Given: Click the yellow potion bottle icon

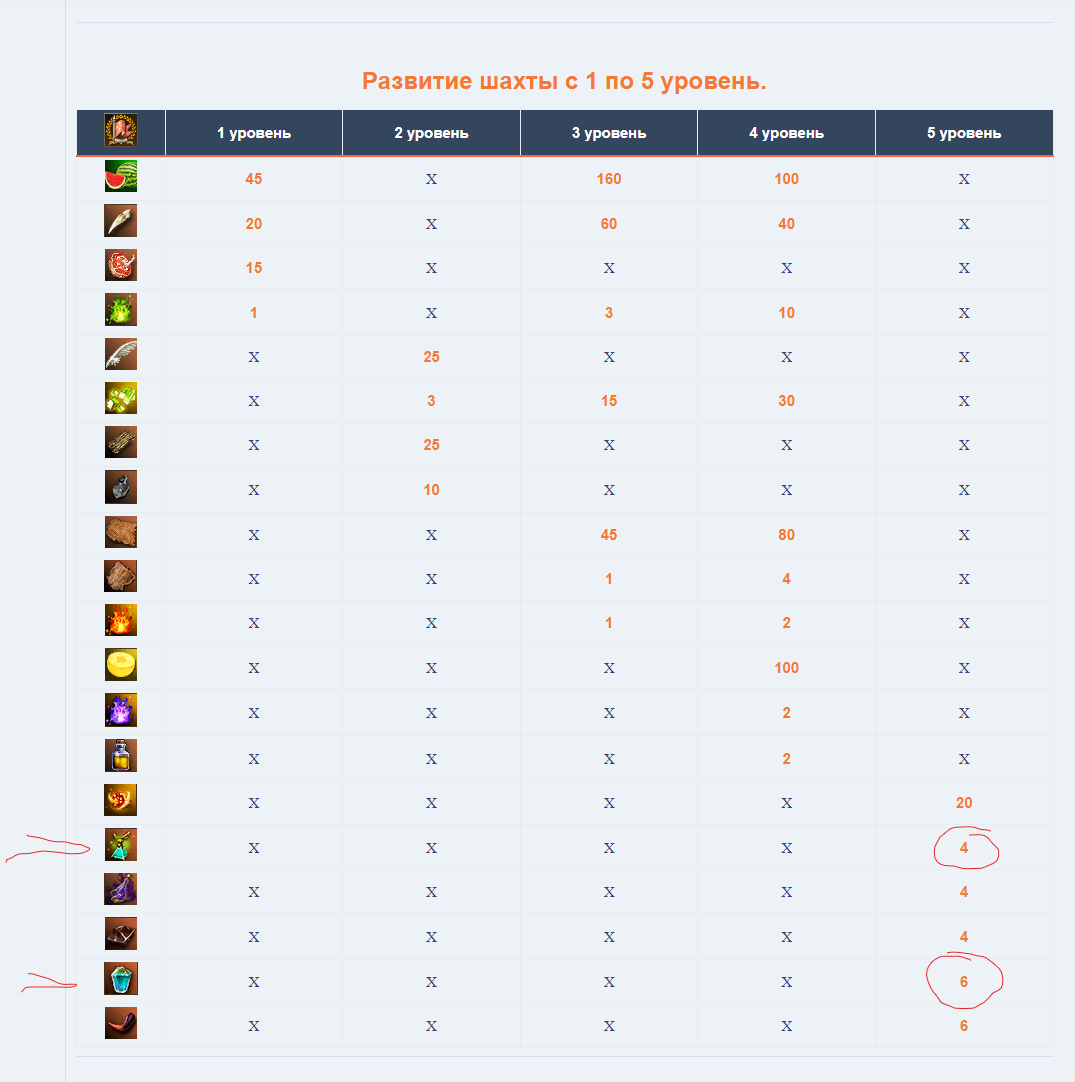Looking at the screenshot, I should pyautogui.click(x=121, y=756).
